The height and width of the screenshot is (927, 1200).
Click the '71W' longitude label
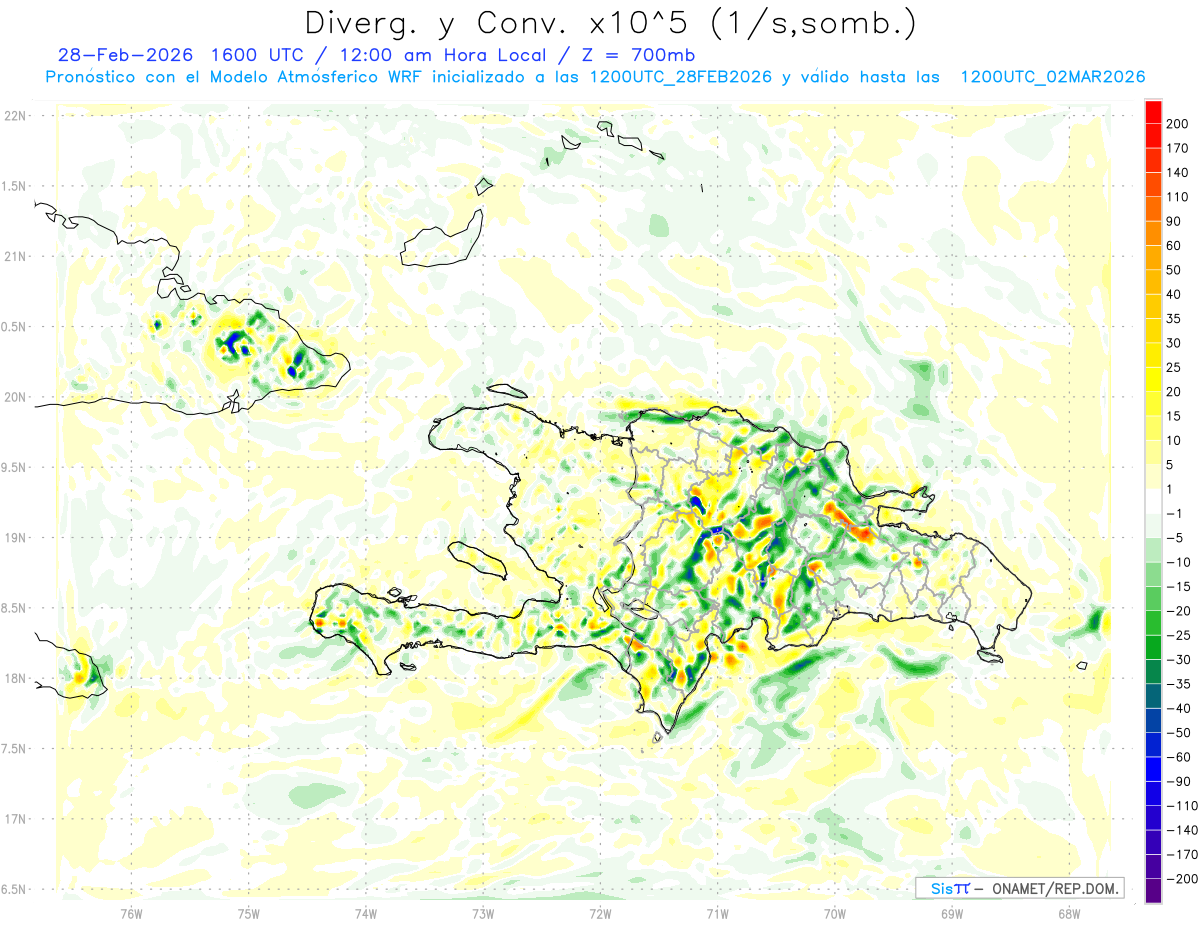coord(717,913)
